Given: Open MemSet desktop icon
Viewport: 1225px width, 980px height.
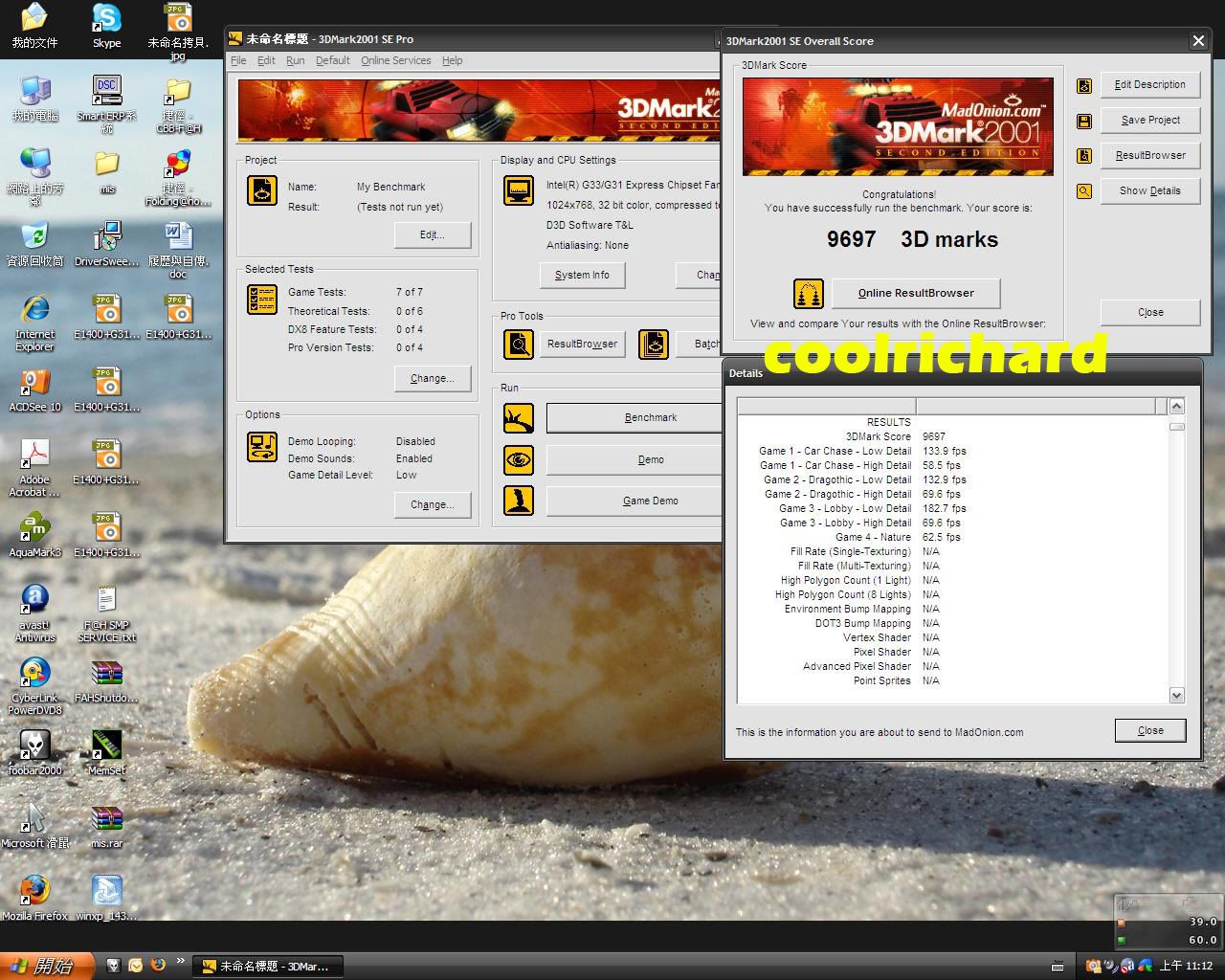Looking at the screenshot, I should 106,753.
